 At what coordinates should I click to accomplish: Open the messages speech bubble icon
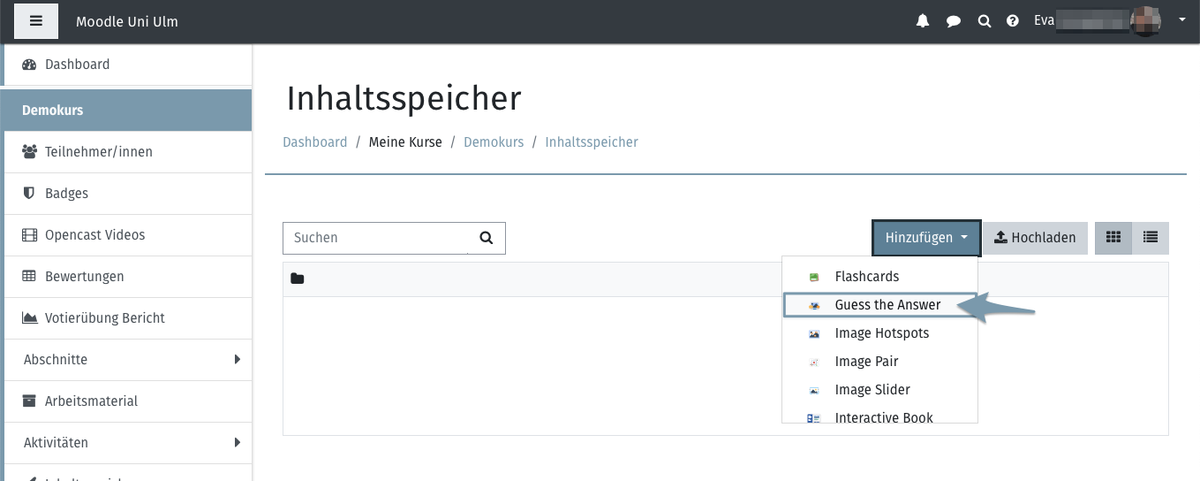(x=953, y=21)
